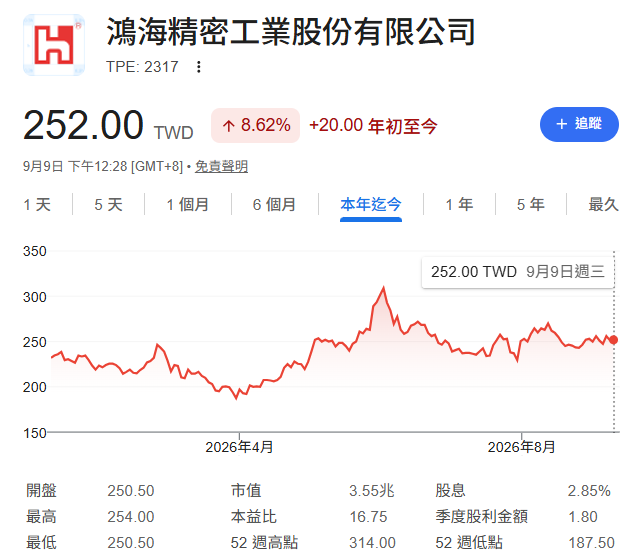Click the 市值 value 3.55兆
The image size is (630, 556).
(x=372, y=491)
